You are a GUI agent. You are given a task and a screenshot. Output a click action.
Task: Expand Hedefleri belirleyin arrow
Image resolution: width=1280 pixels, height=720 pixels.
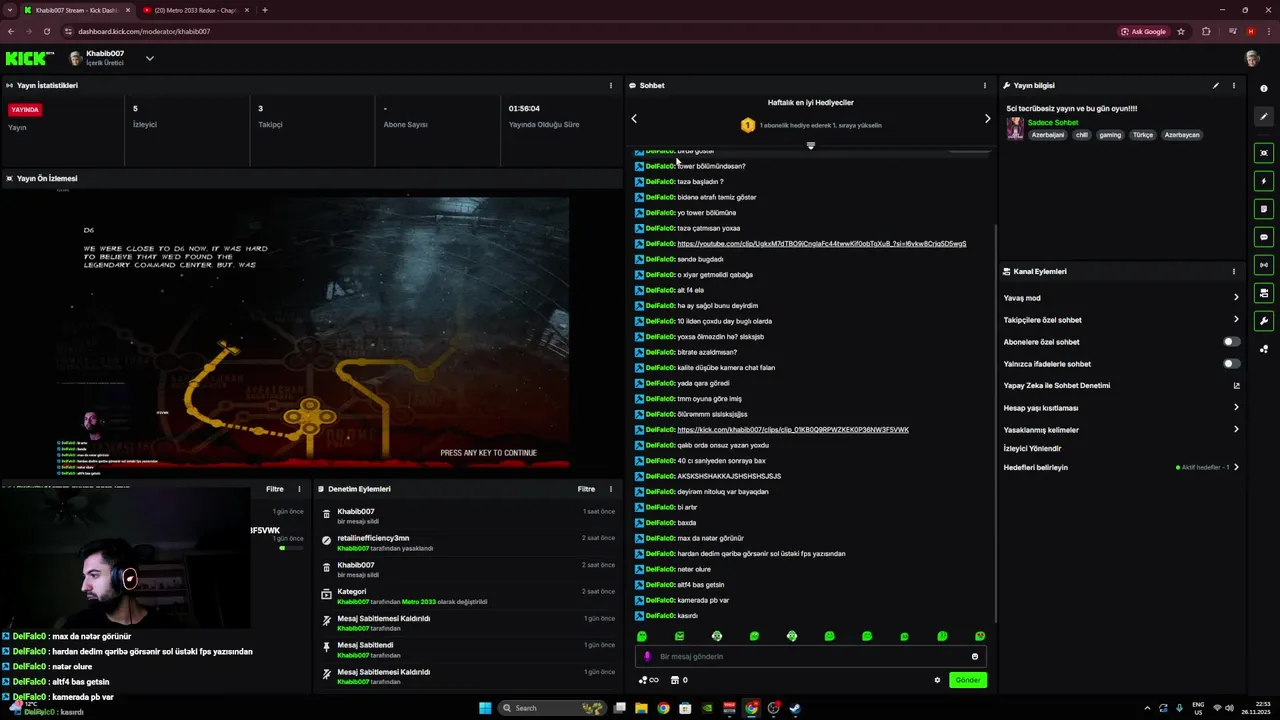tap(1236, 467)
